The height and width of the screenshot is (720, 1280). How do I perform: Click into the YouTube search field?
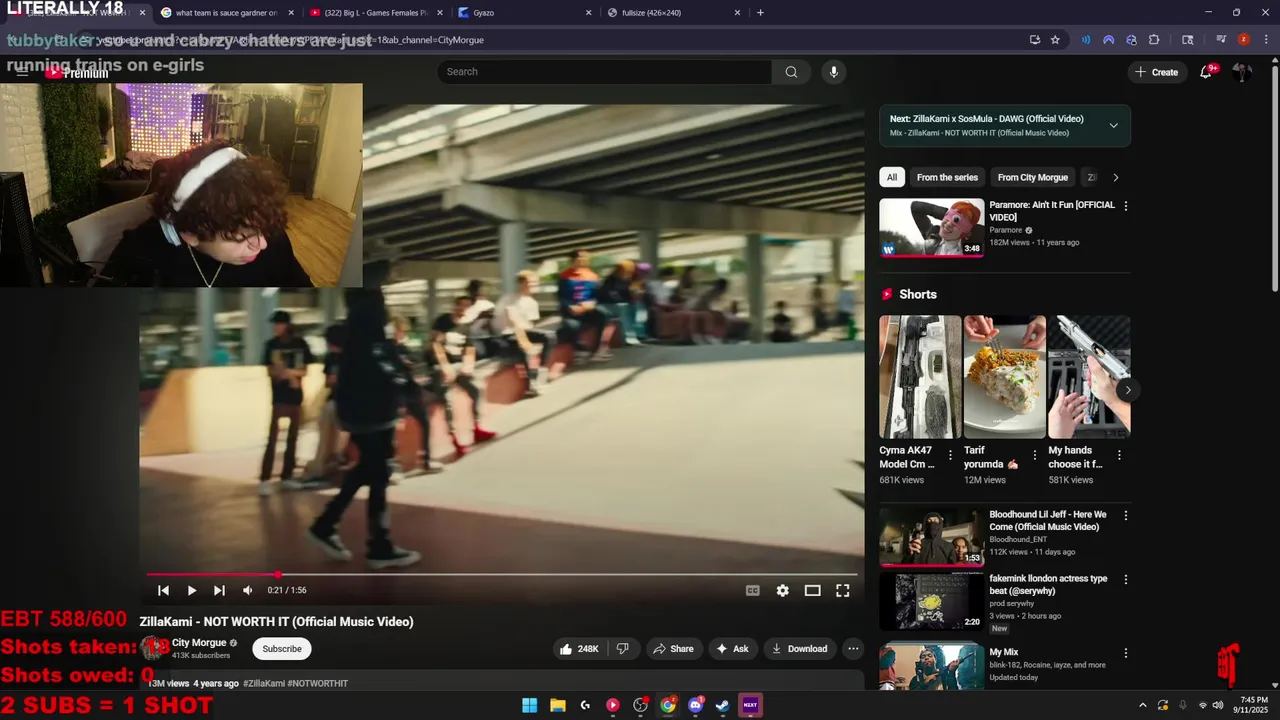[604, 72]
